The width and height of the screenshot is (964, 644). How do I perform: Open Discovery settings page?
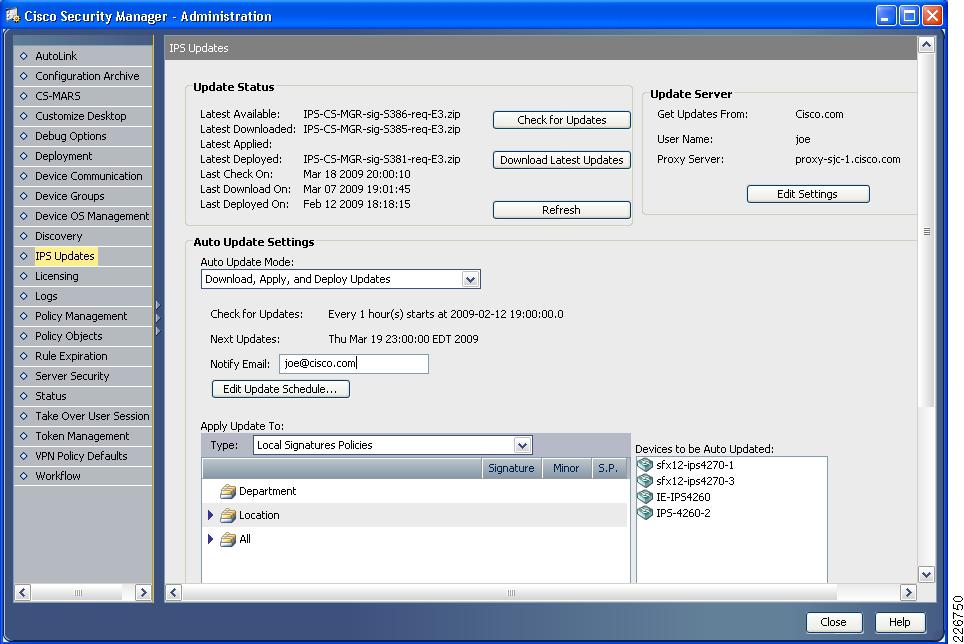click(x=58, y=236)
